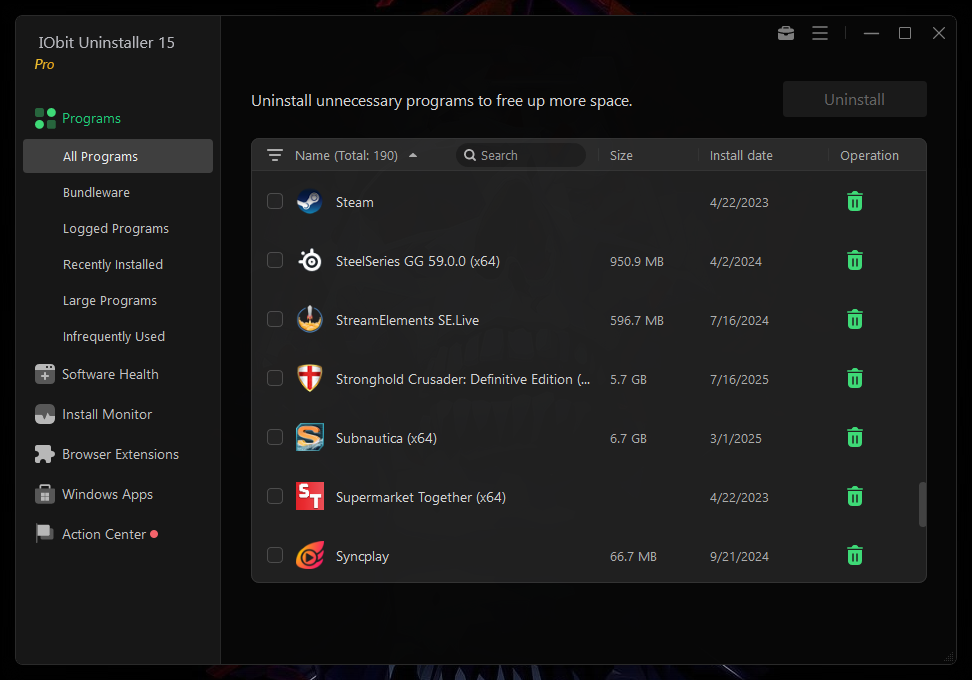Click the program list scrollbar thumb
Viewport: 972px width, 680px height.
tap(922, 505)
